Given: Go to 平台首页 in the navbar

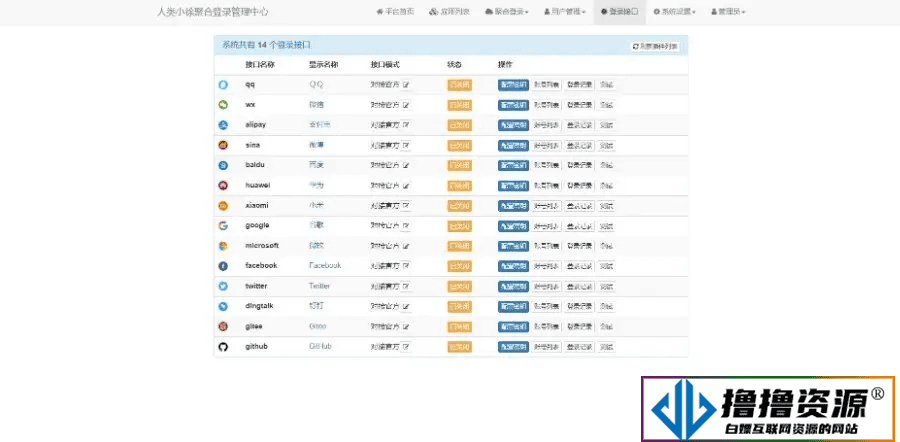Looking at the screenshot, I should (x=395, y=11).
